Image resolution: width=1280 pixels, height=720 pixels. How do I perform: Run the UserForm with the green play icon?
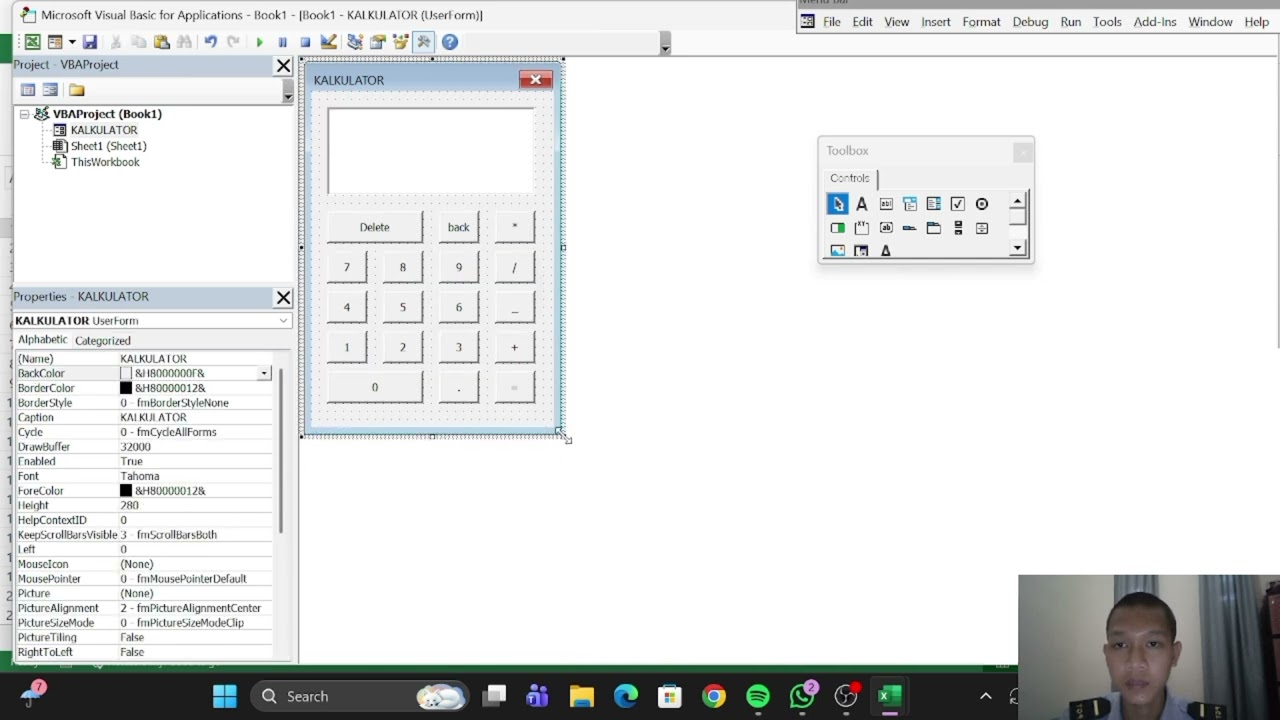259,42
